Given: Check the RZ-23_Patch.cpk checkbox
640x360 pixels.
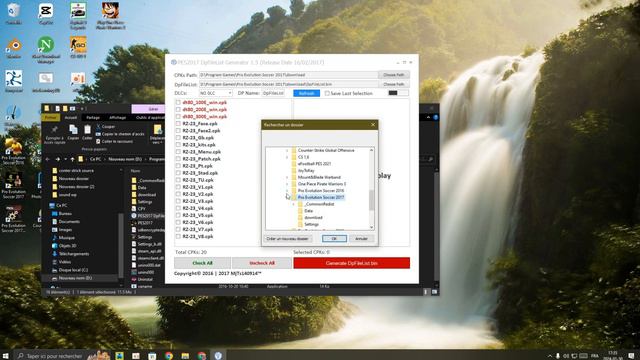Looking at the screenshot, I should (x=178, y=159).
